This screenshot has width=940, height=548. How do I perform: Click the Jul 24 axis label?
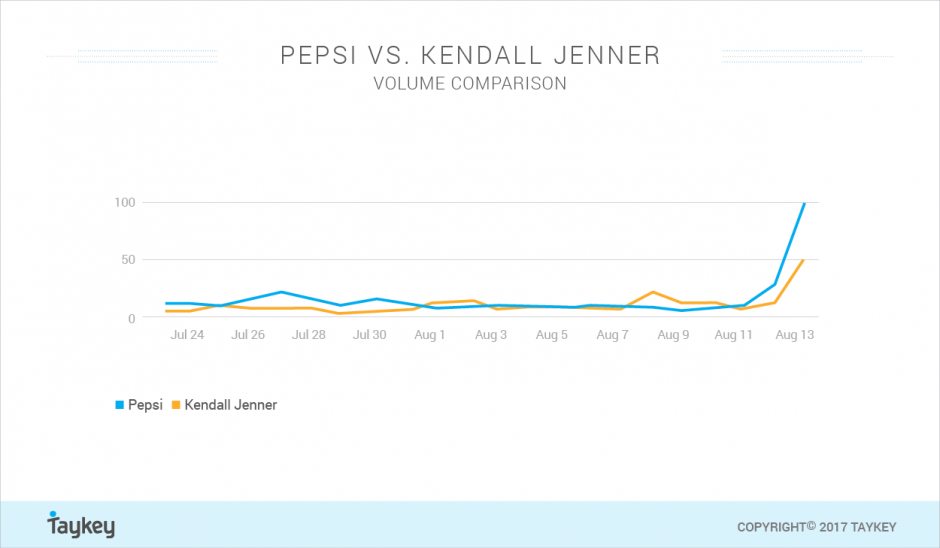pos(187,335)
